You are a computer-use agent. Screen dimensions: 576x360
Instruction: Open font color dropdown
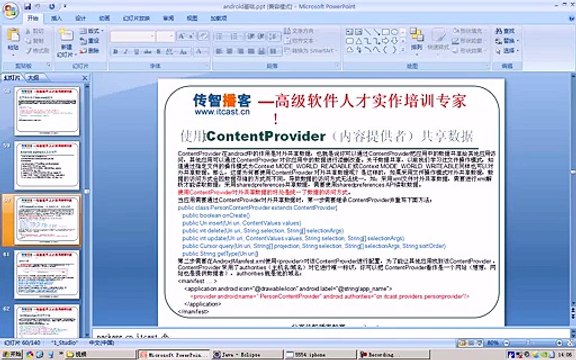(x=201, y=51)
